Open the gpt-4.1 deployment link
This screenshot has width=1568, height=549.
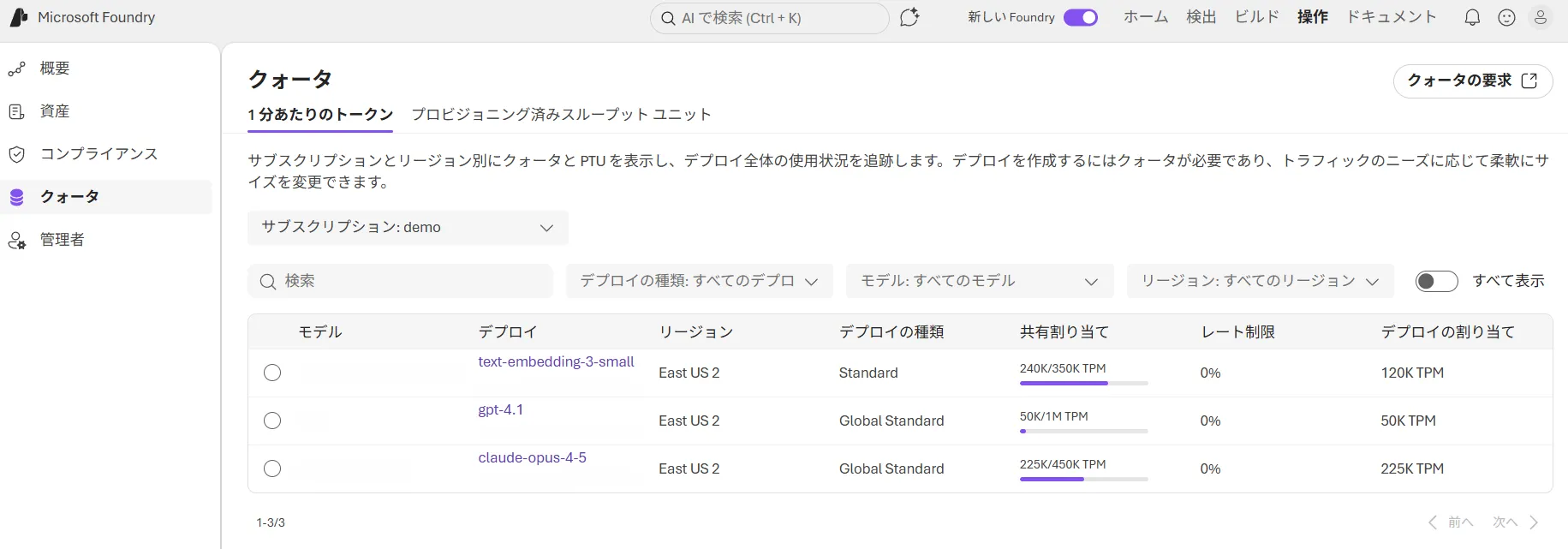(500, 410)
